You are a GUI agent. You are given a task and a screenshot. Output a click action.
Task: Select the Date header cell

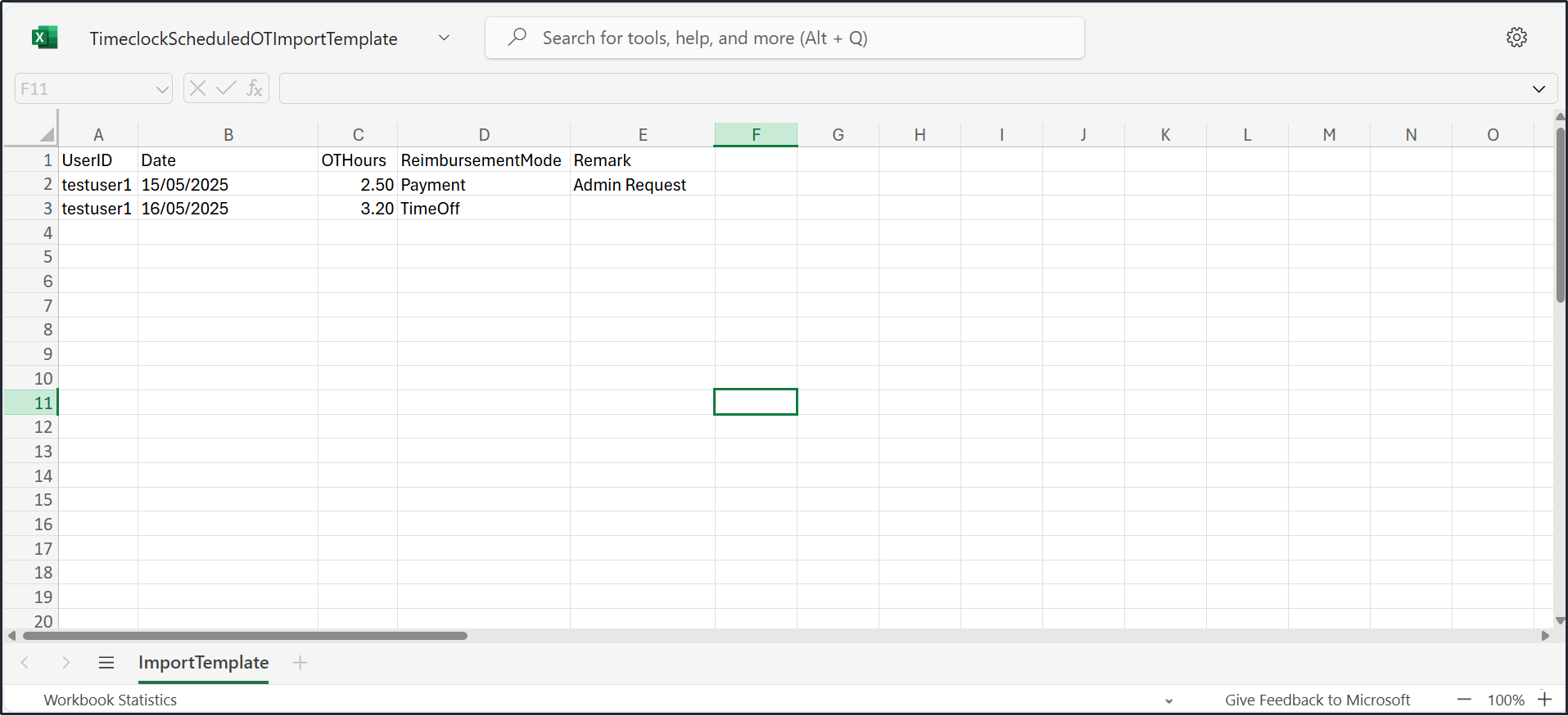[x=228, y=160]
